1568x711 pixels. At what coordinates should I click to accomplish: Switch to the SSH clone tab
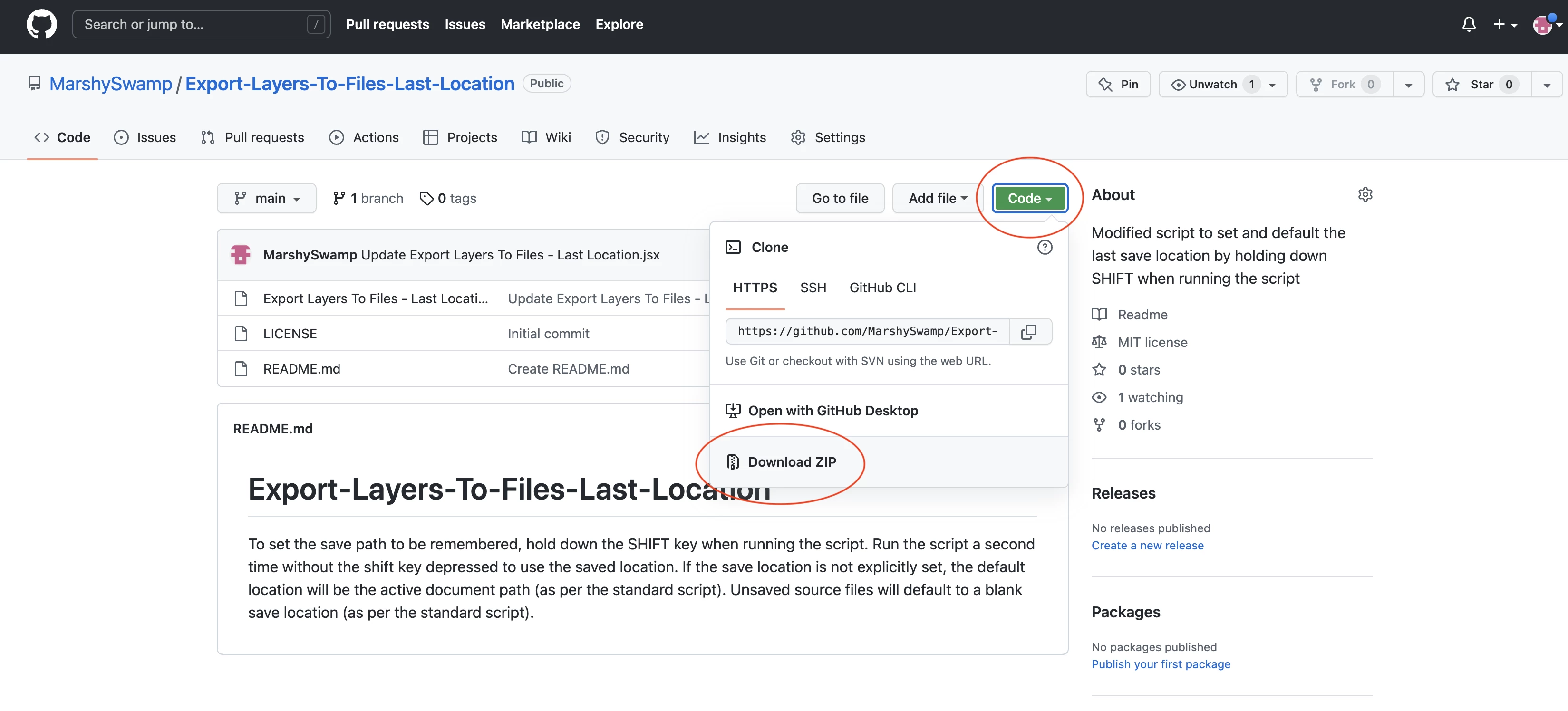pos(813,288)
